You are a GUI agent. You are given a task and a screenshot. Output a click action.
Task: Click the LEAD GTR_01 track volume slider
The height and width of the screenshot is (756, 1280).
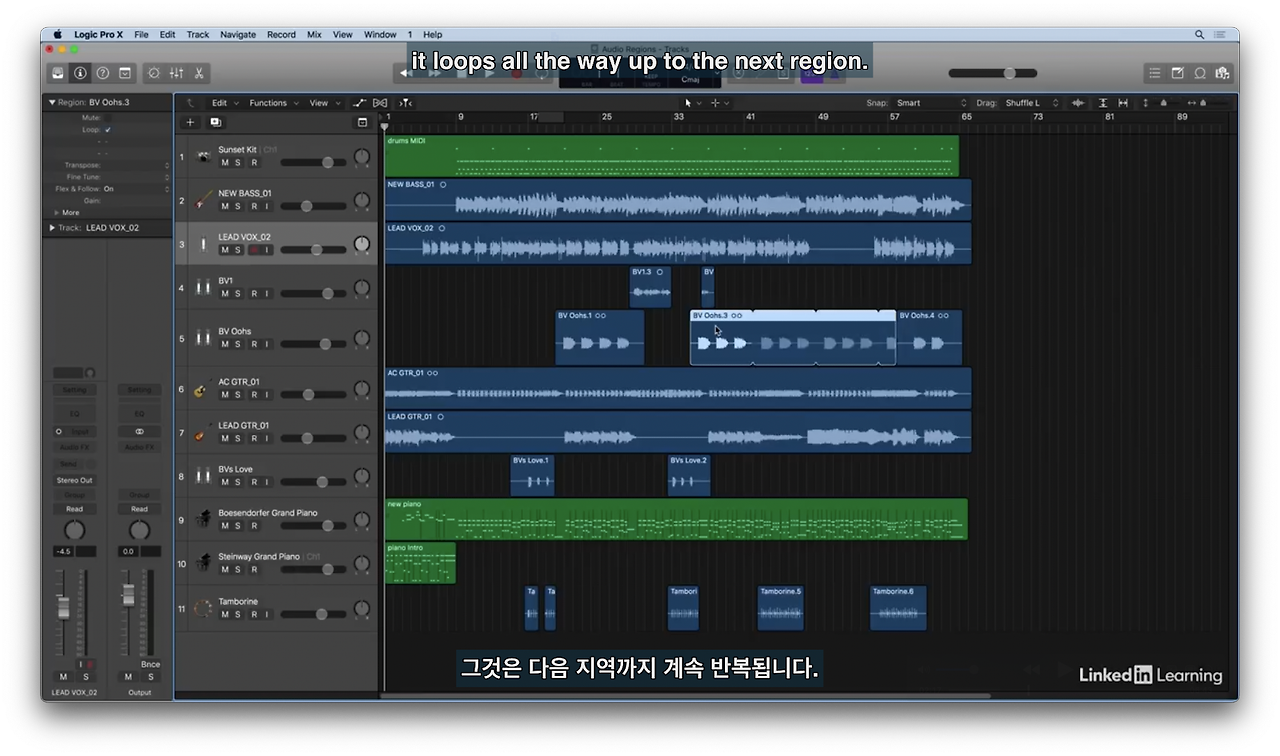313,438
